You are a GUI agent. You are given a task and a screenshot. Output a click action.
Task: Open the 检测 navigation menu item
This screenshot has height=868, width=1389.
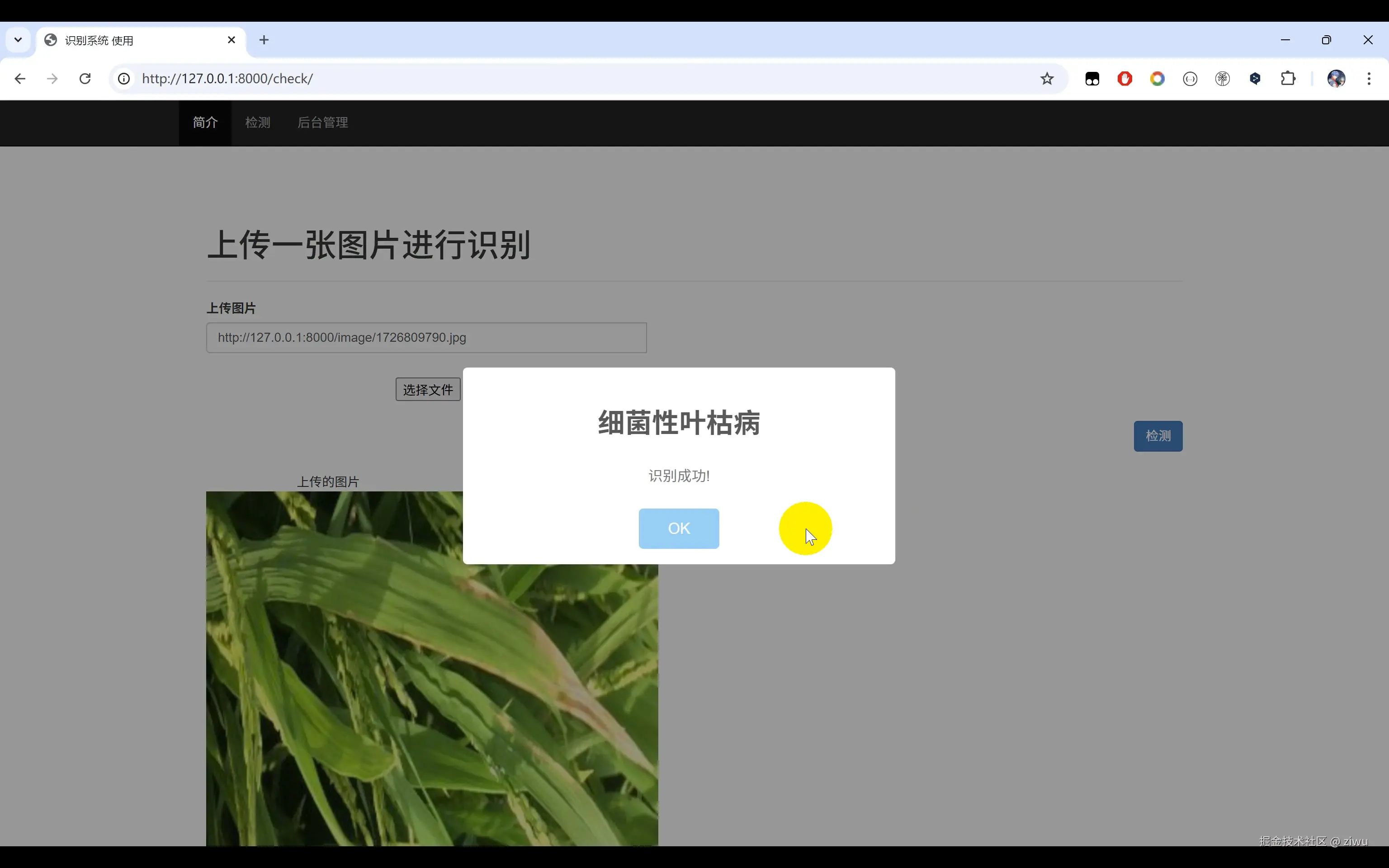pos(257,122)
